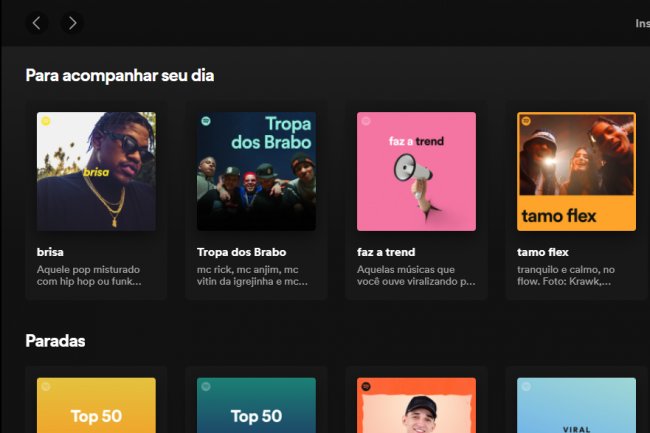Open the Paradas section heading

click(55, 341)
